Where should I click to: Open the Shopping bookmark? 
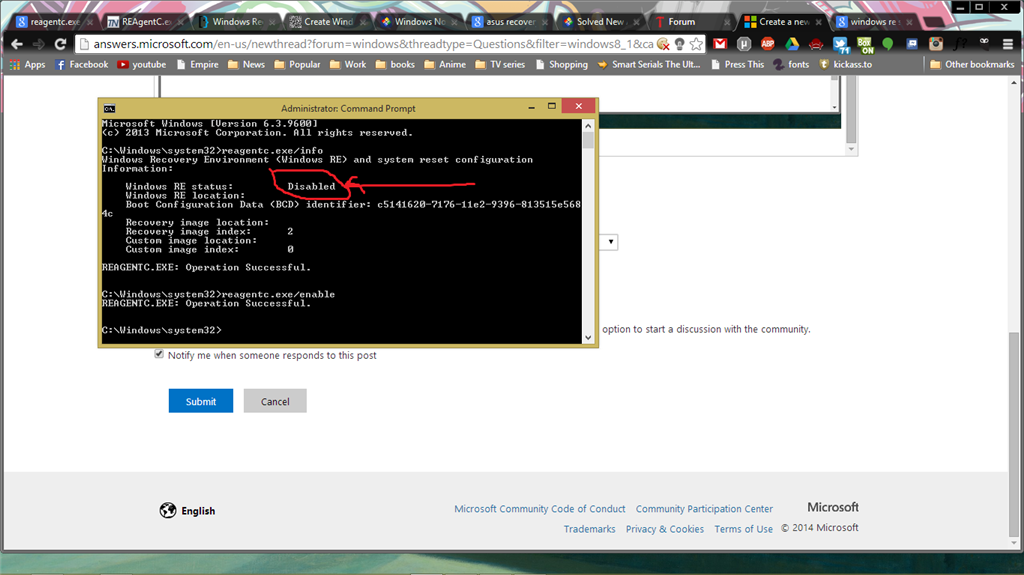point(561,64)
